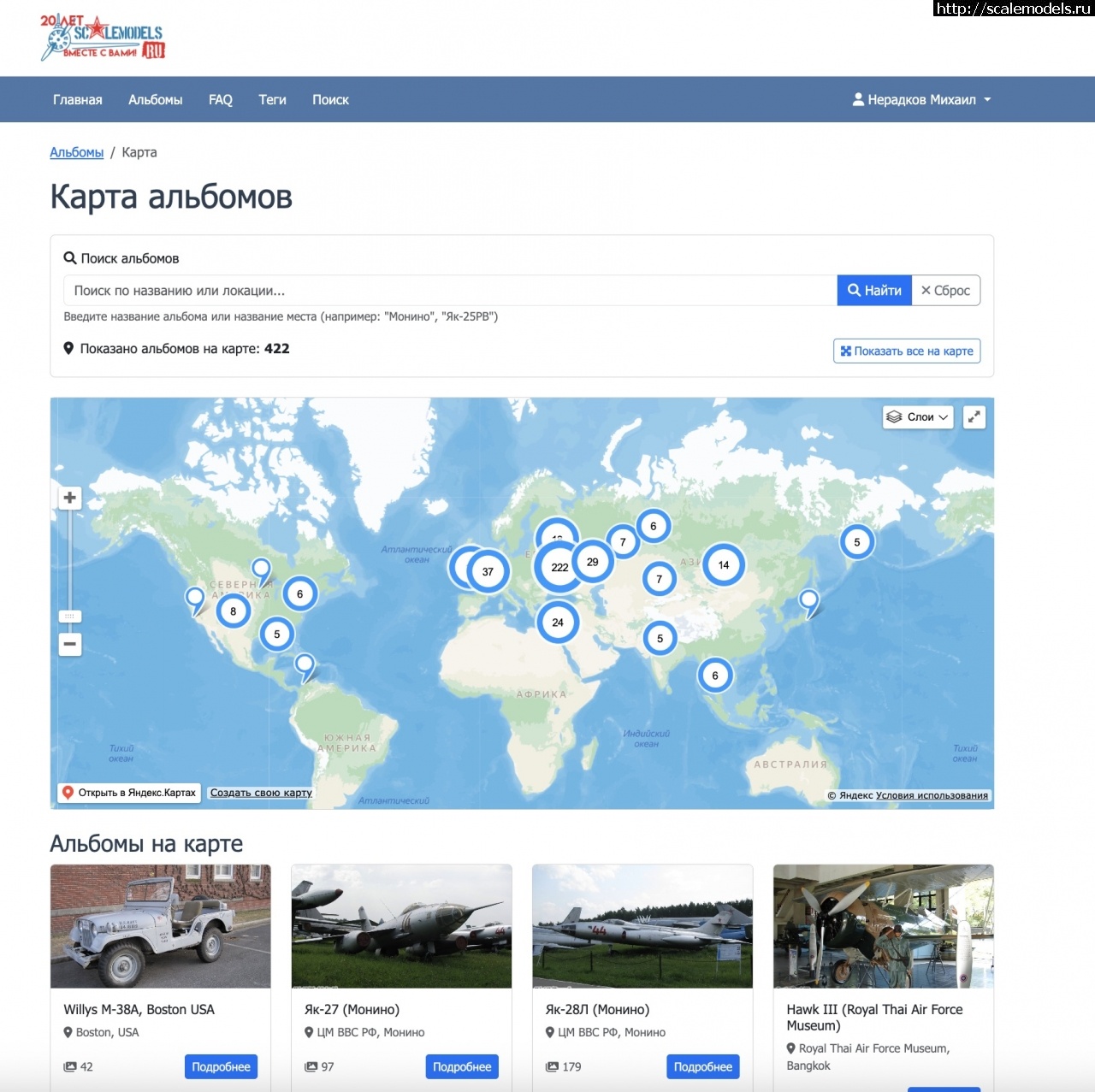Collapse the user dropdown chevron in navbar
Viewport: 1095px width, 1092px height.
(x=985, y=99)
